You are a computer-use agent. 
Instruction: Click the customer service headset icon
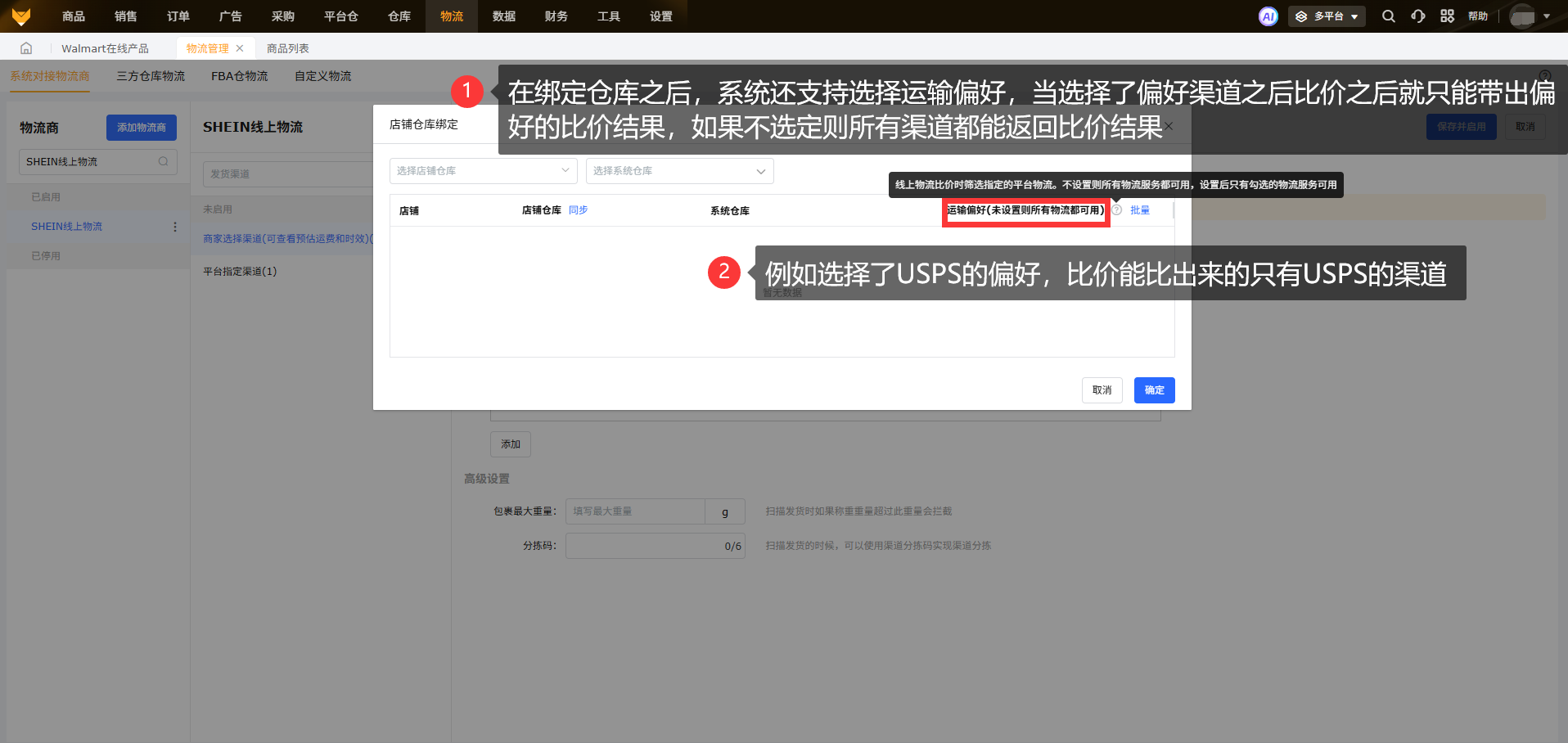tap(1417, 16)
